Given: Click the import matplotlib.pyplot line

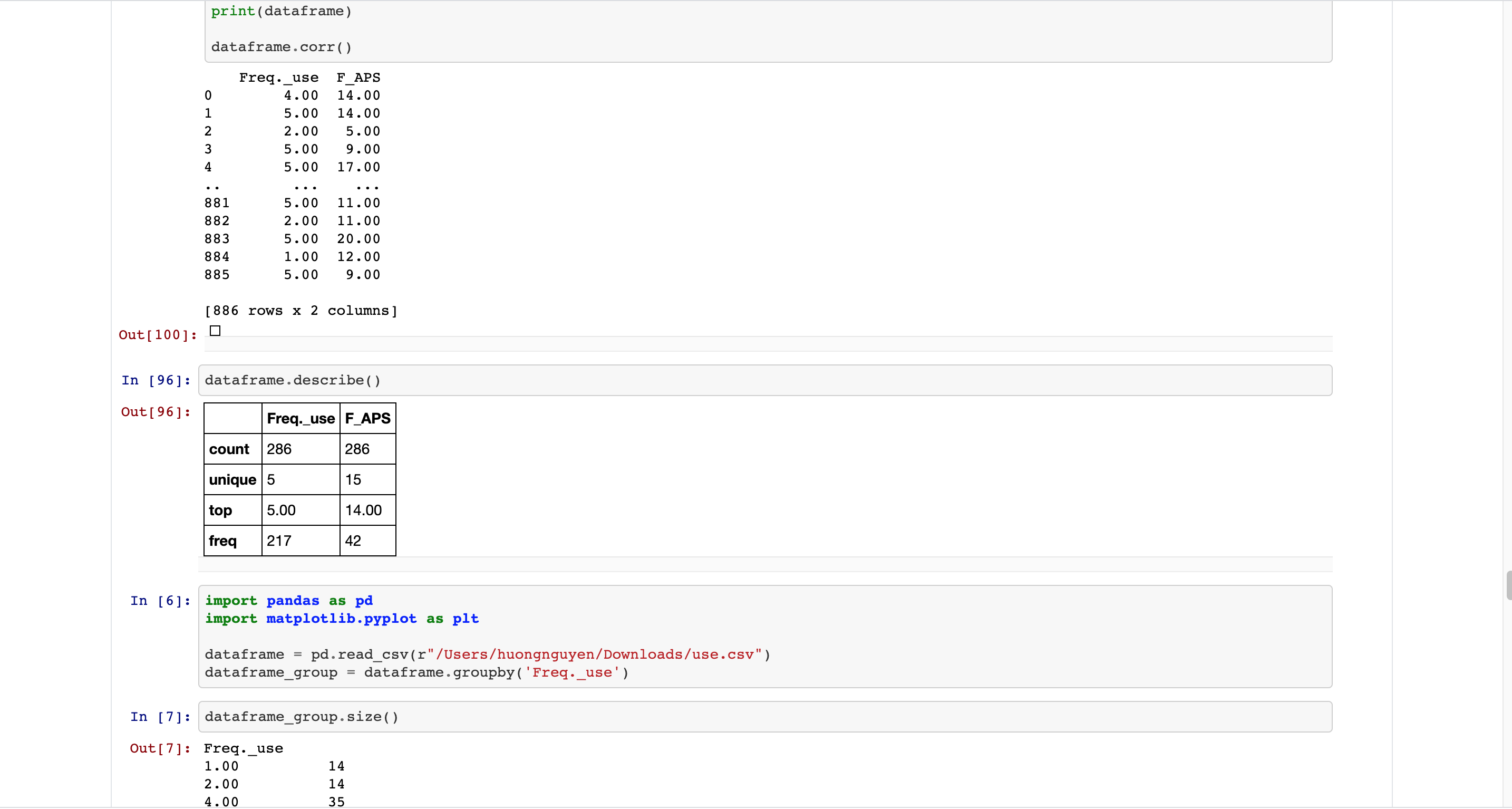Looking at the screenshot, I should 342,619.
